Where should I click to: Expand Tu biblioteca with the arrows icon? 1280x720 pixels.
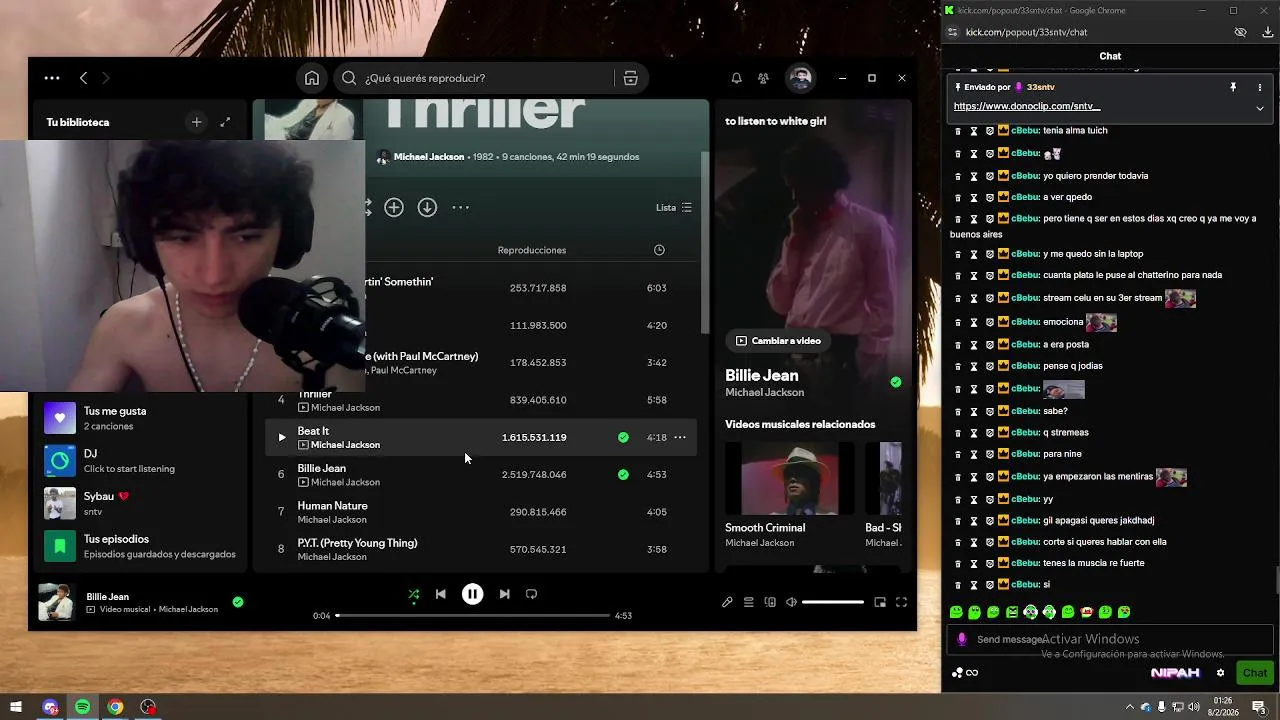click(225, 122)
